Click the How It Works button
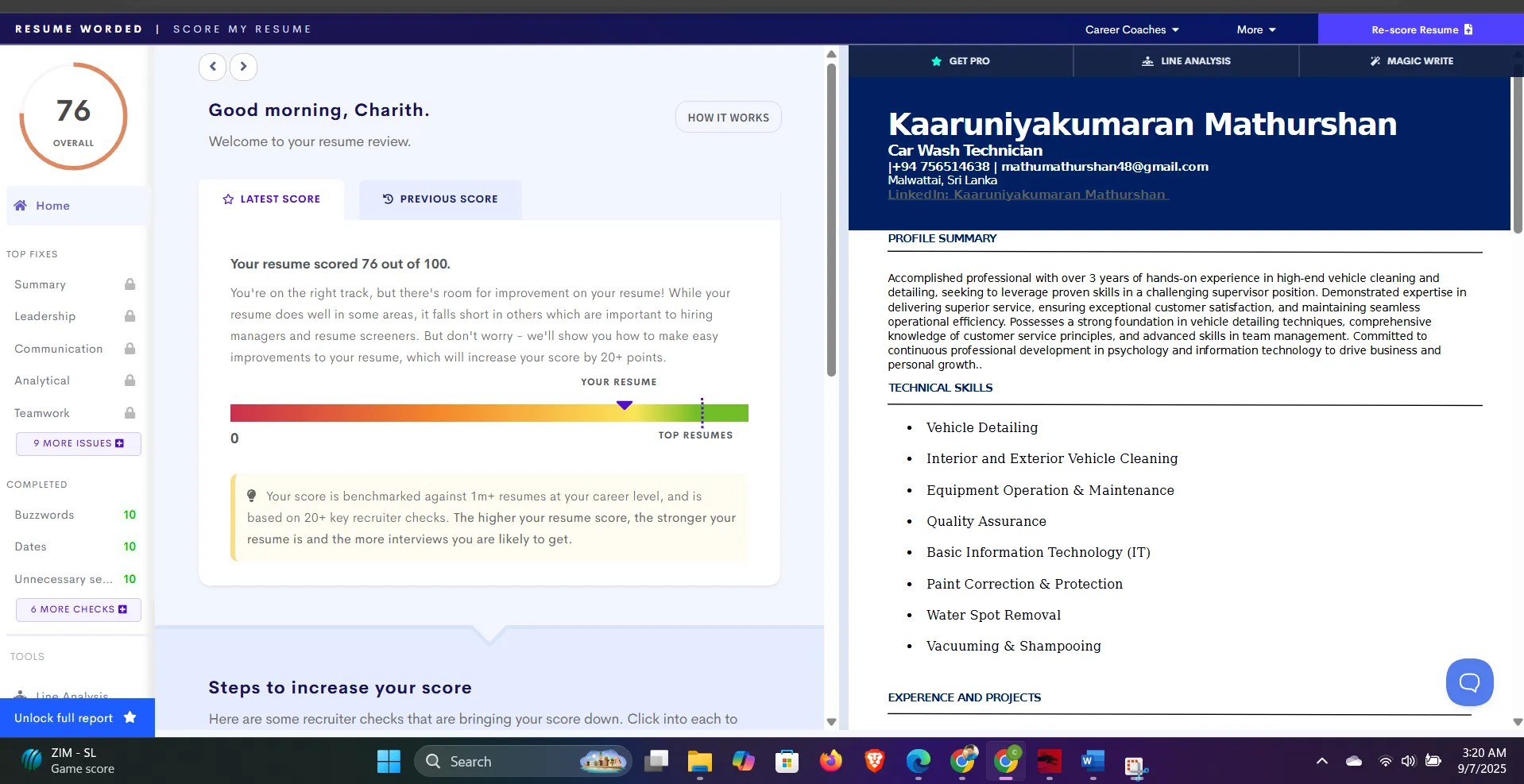Screen dimensions: 1524x784 coord(728,118)
